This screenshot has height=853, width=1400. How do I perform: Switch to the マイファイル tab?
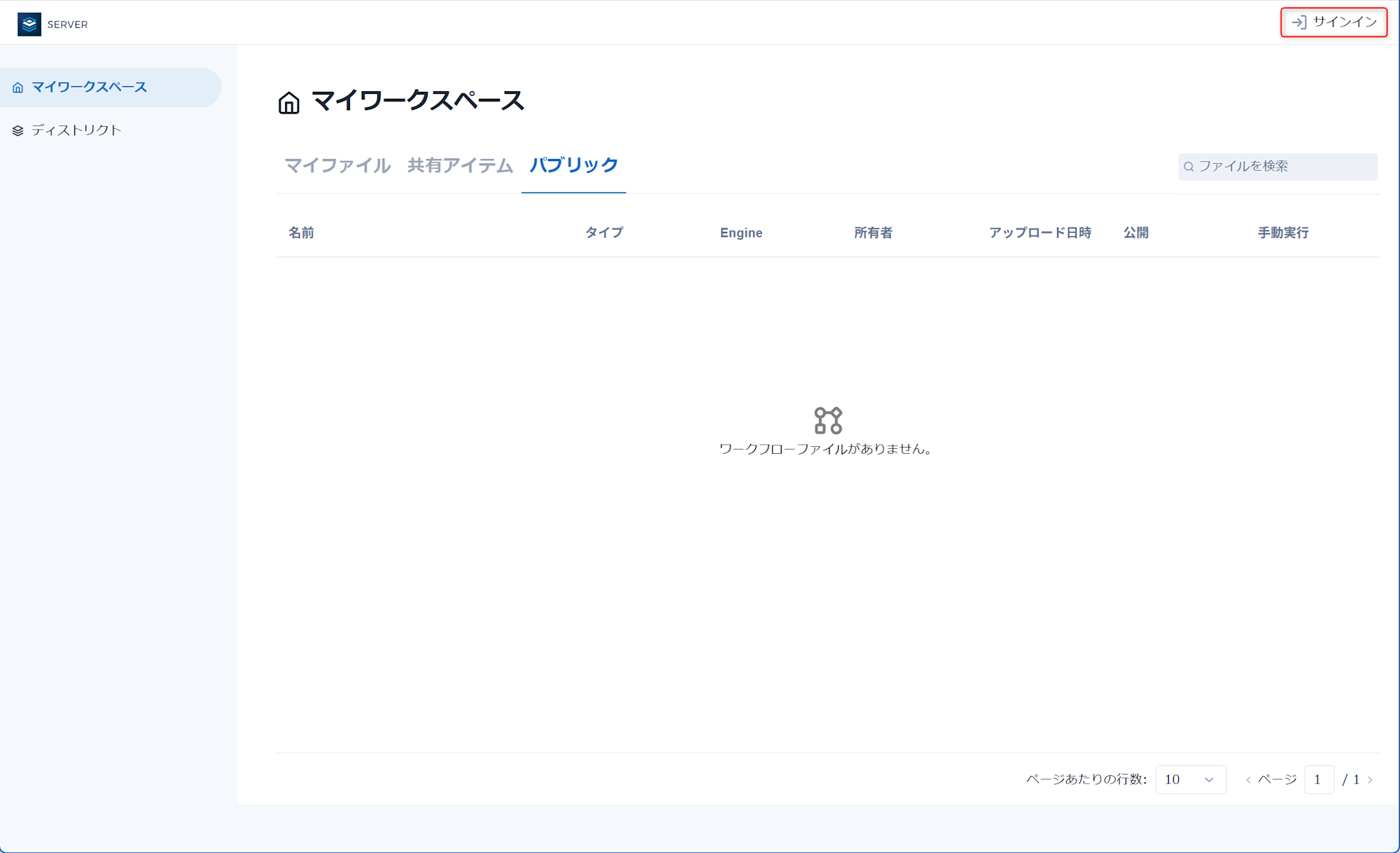tap(337, 165)
